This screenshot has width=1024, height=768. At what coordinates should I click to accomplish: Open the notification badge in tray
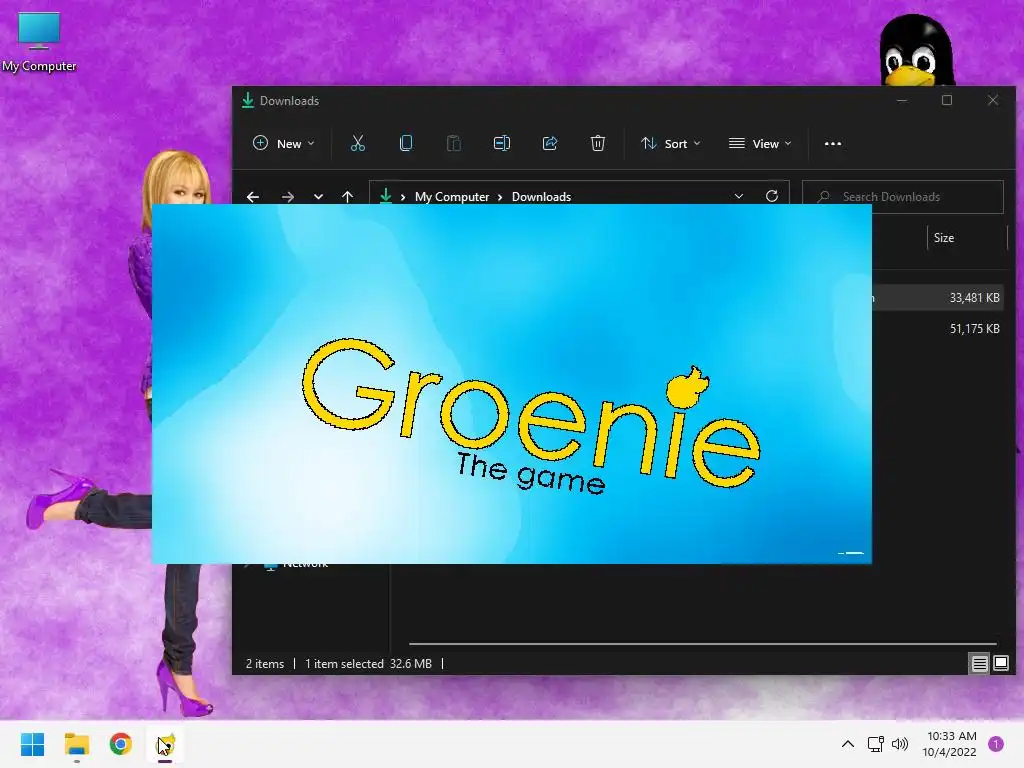tap(995, 744)
